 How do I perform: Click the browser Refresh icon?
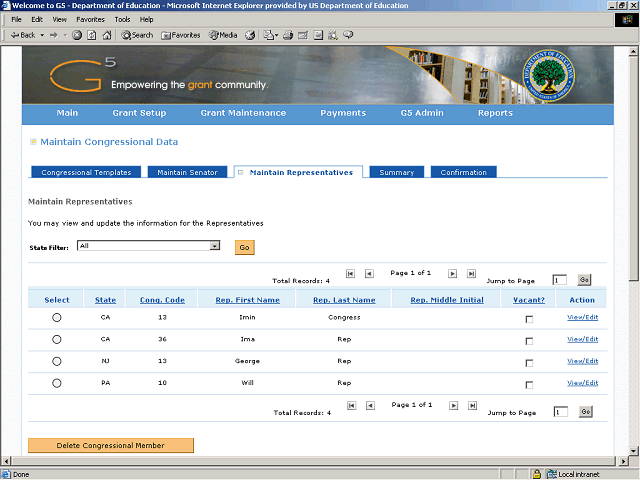[92, 35]
